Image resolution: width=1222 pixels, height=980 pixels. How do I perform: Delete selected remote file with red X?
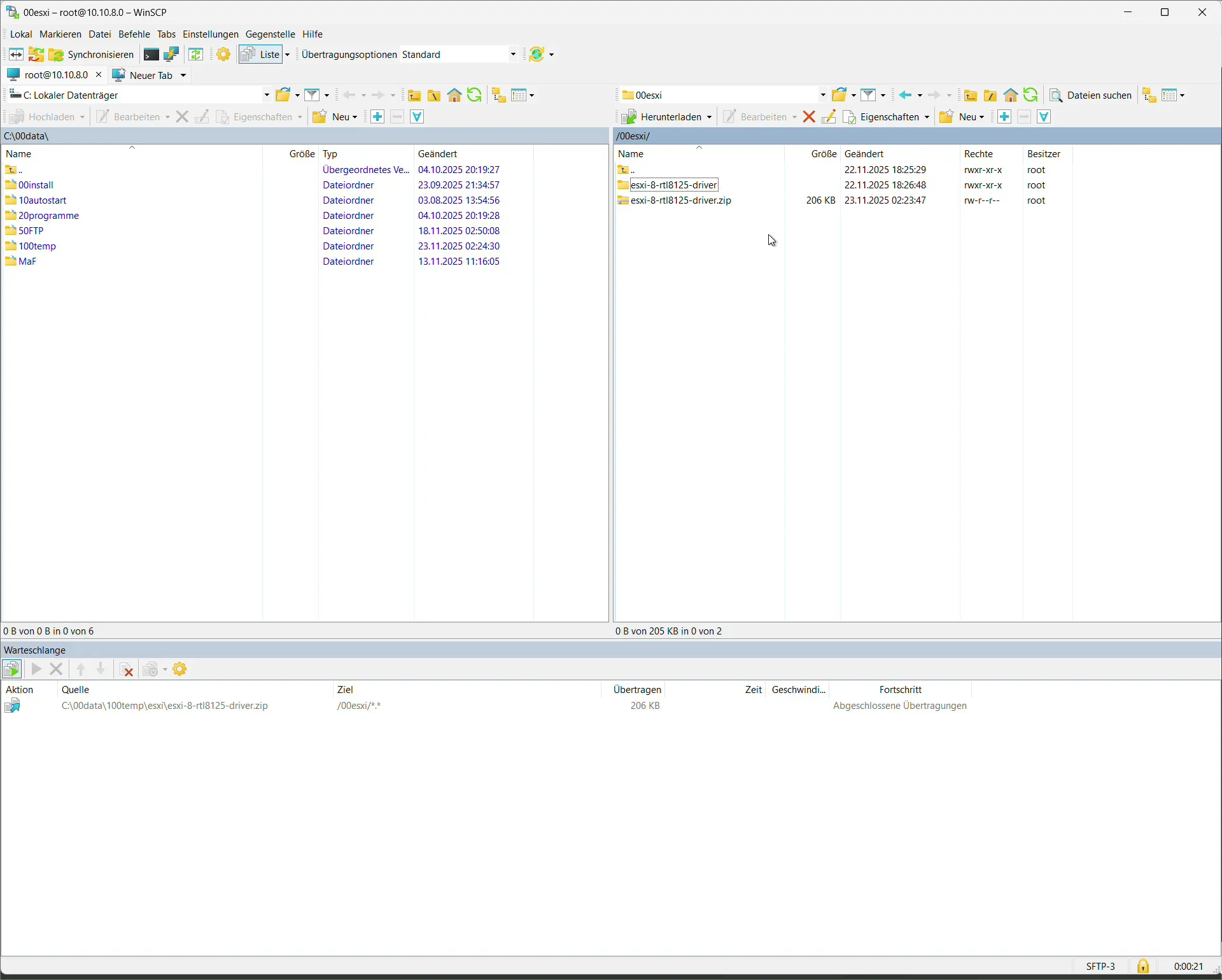coord(810,117)
